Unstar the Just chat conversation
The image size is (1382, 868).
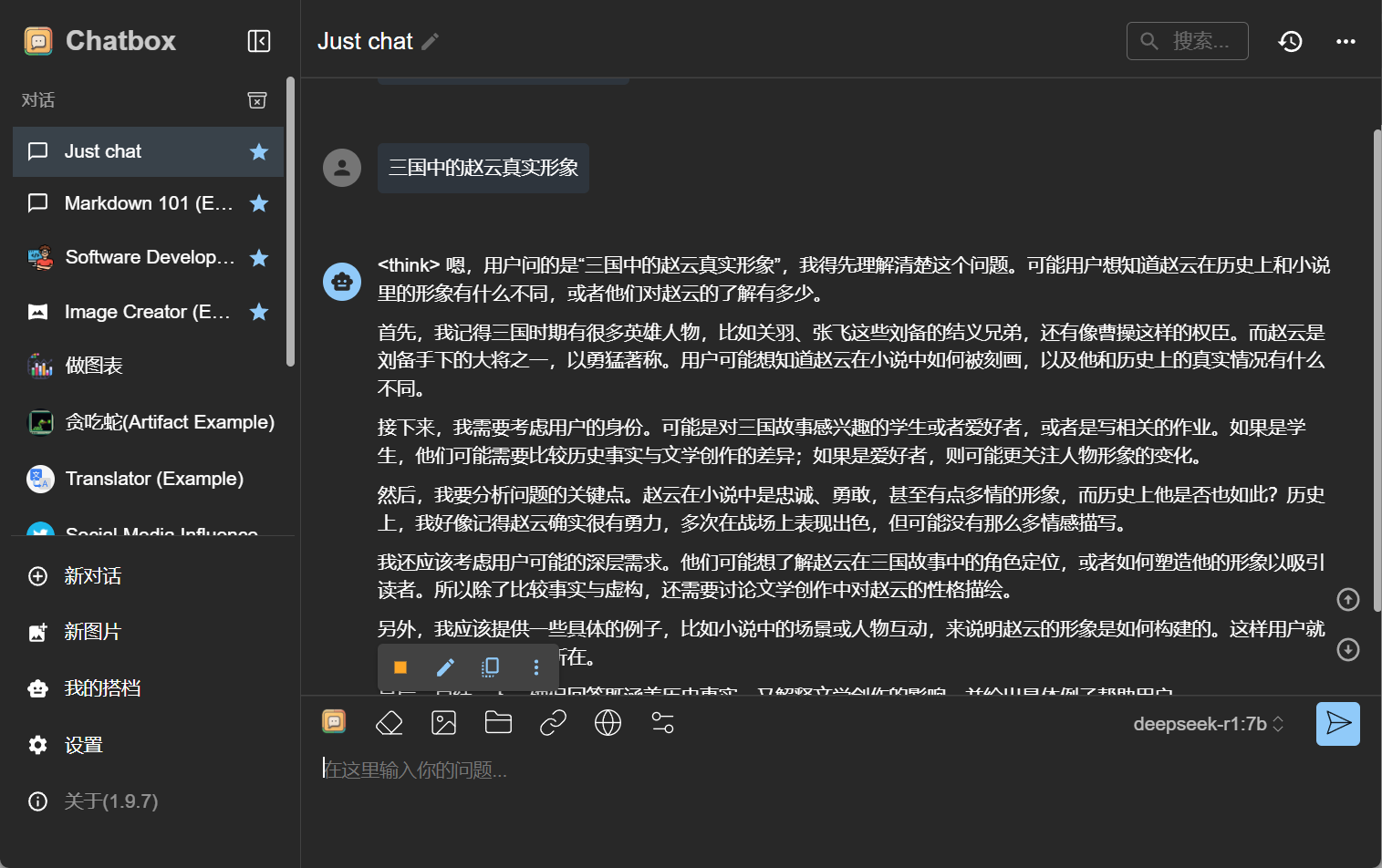[x=259, y=151]
